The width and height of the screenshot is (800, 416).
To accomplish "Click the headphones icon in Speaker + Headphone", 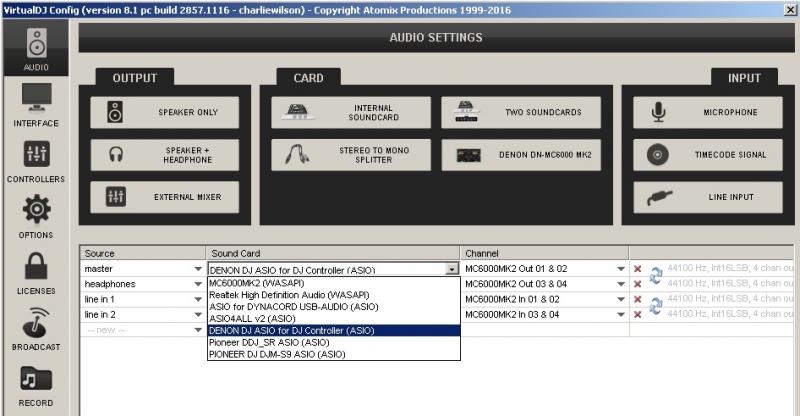I will tap(116, 155).
